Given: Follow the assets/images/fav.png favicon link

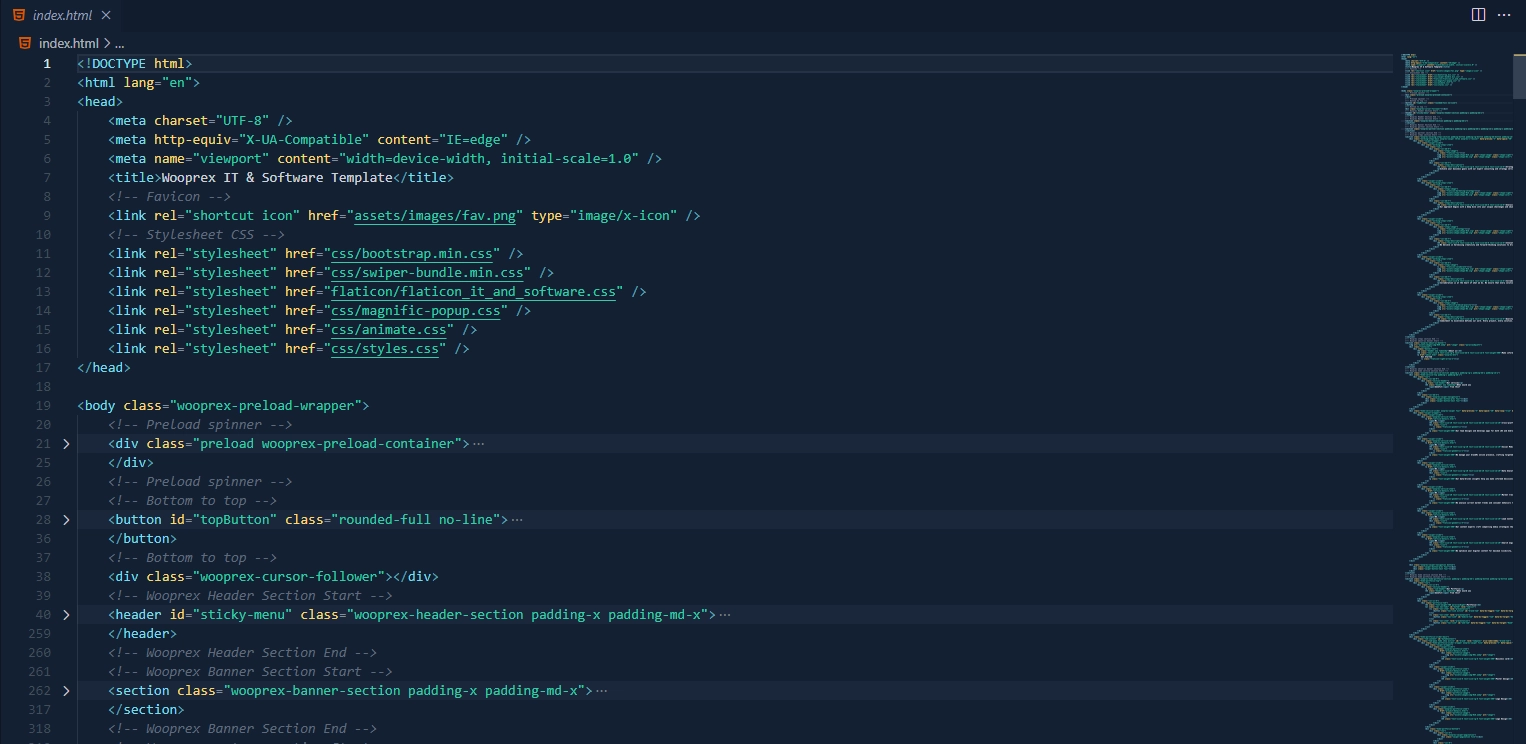Looking at the screenshot, I should (x=433, y=215).
